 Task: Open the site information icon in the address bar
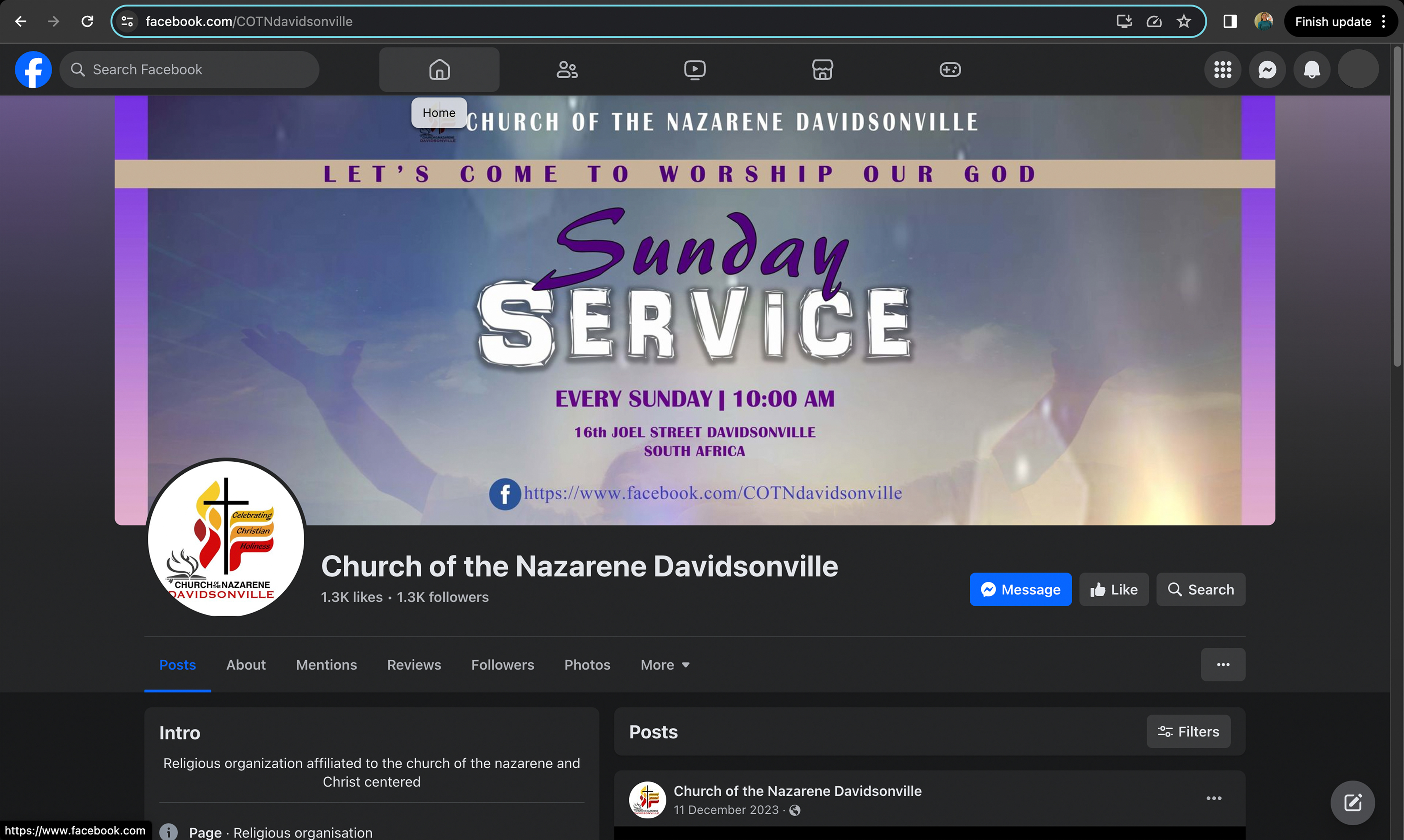tap(128, 22)
